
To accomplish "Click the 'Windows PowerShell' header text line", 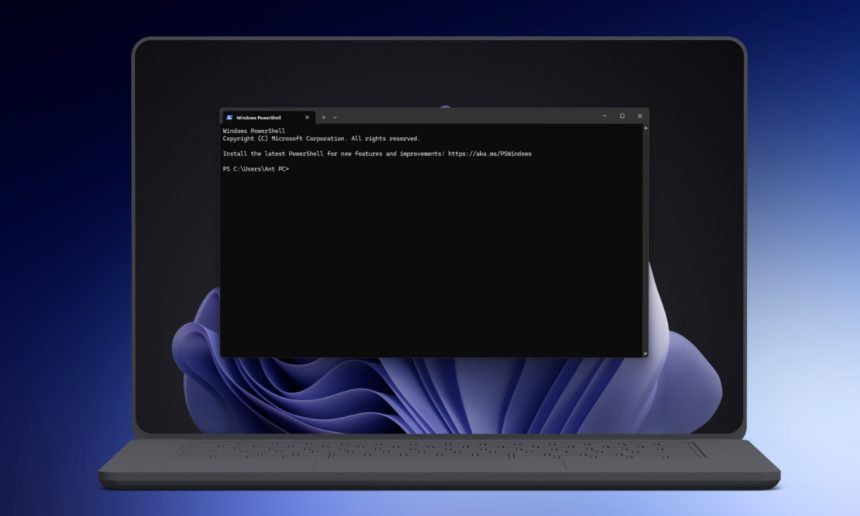I will click(x=254, y=131).
